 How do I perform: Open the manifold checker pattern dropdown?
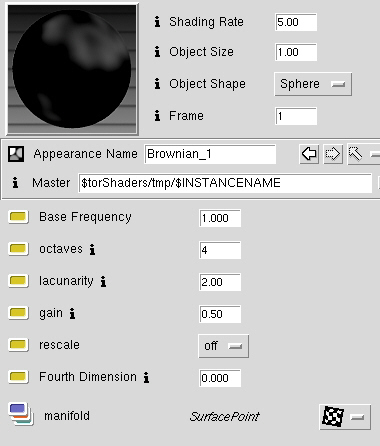(x=345, y=417)
